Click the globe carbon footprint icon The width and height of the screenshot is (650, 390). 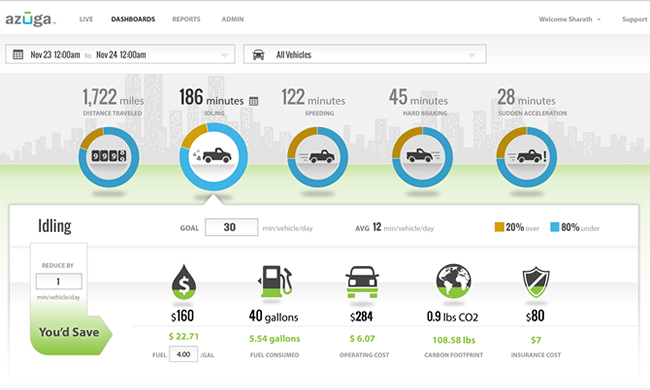454,281
